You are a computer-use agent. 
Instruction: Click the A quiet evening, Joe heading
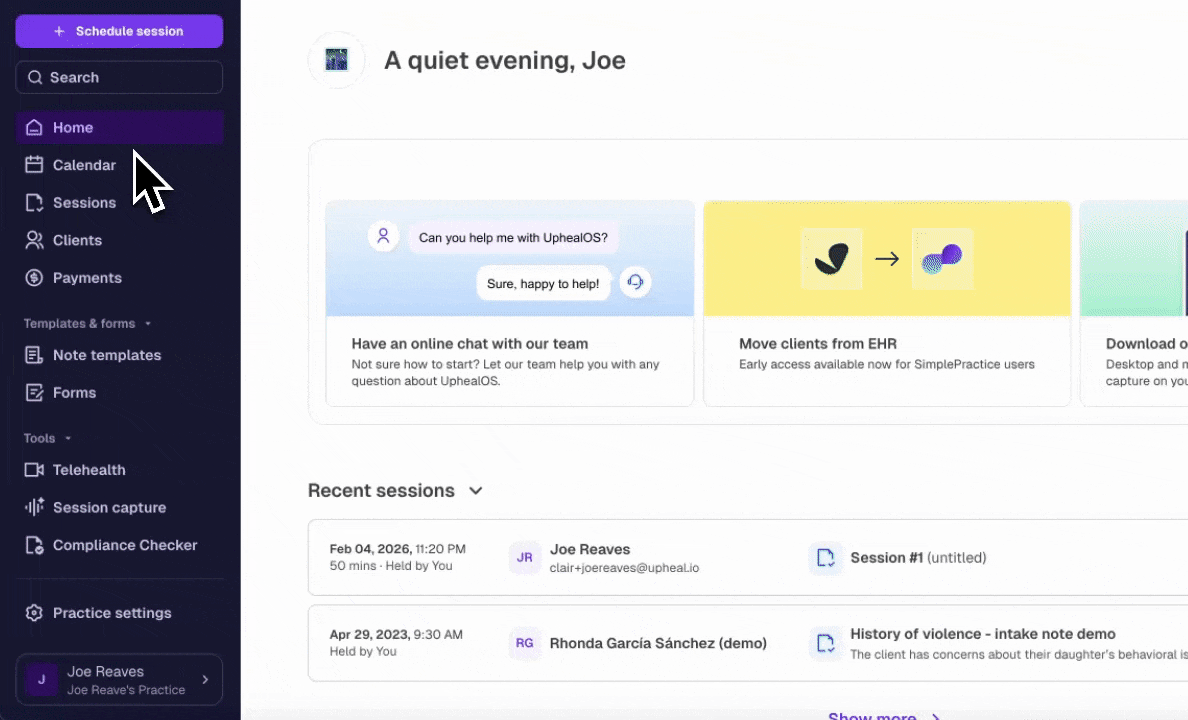click(x=505, y=60)
